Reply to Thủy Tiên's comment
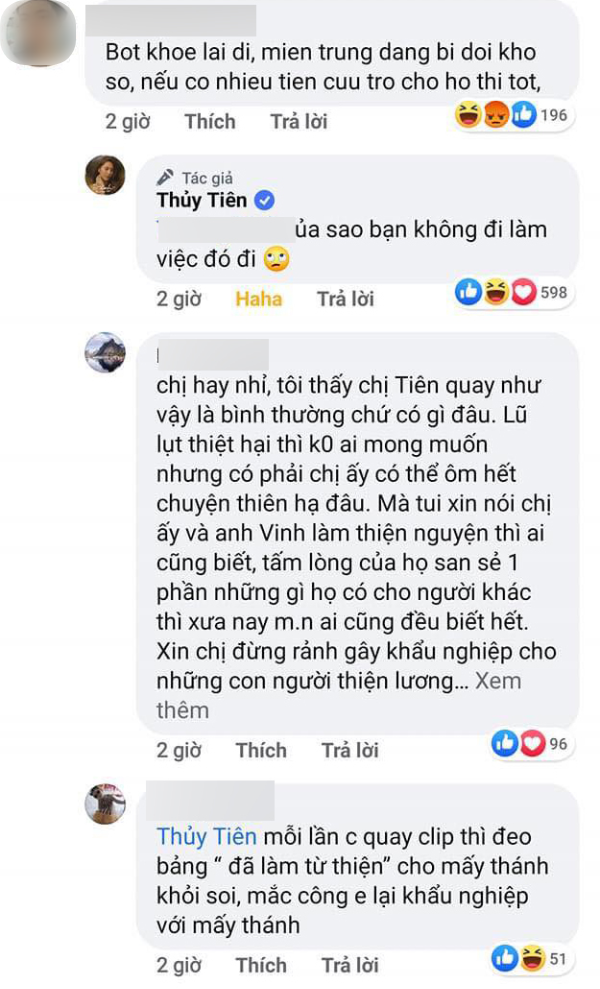This screenshot has height=989, width=600. [x=345, y=298]
